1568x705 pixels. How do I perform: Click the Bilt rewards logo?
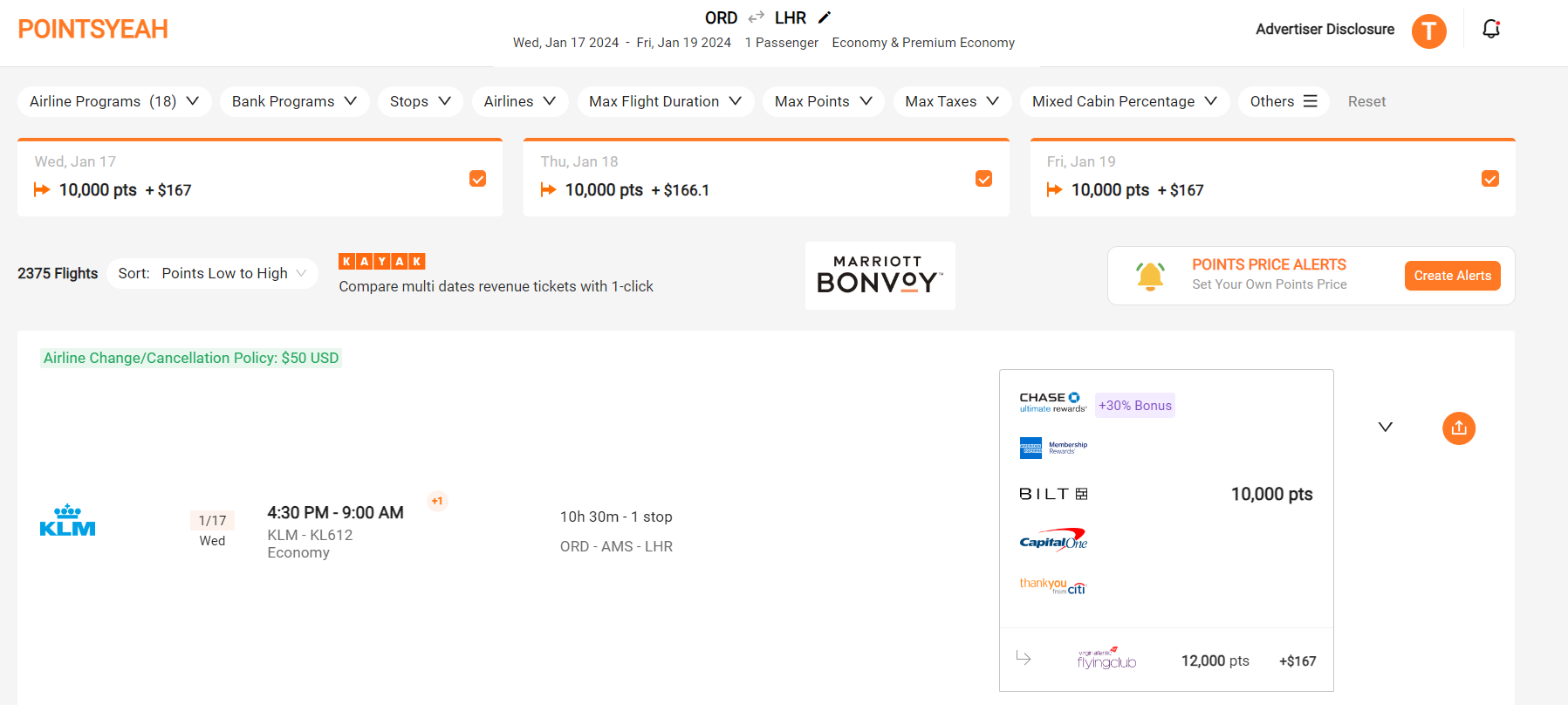(x=1053, y=494)
